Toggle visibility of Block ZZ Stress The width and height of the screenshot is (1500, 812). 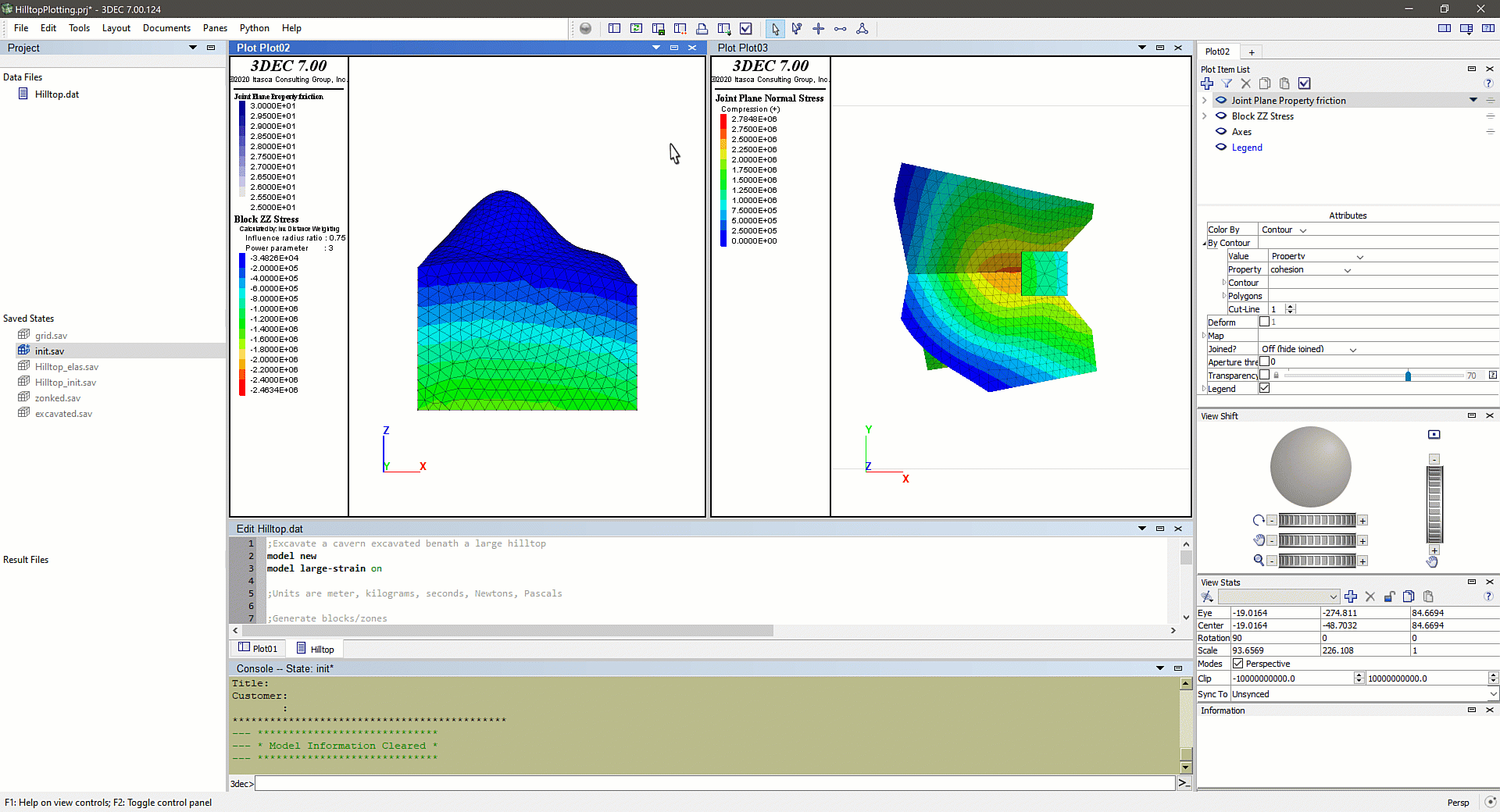point(1221,116)
